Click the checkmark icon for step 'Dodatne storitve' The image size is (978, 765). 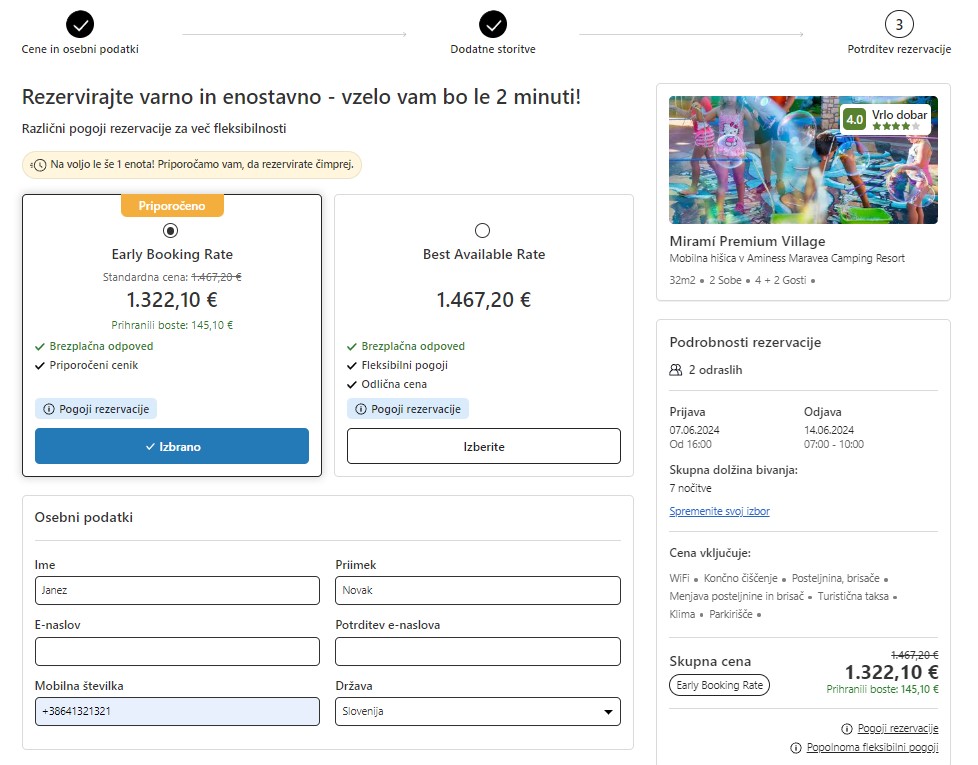(493, 24)
